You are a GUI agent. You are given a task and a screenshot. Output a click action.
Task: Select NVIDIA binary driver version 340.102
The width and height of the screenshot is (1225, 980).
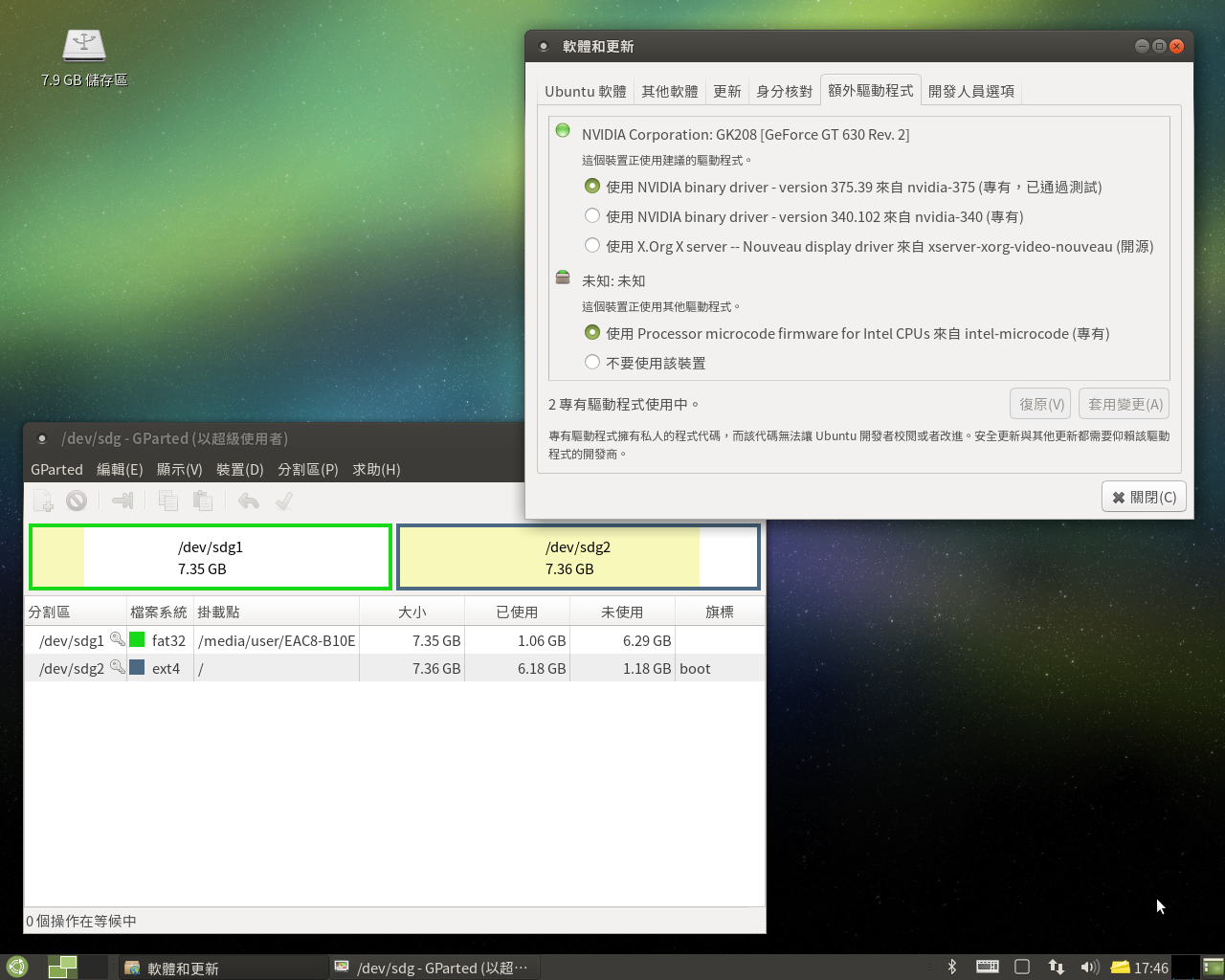804,216
